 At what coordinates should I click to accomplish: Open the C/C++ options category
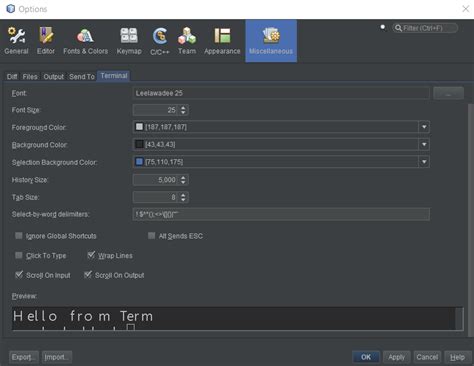[x=160, y=41]
